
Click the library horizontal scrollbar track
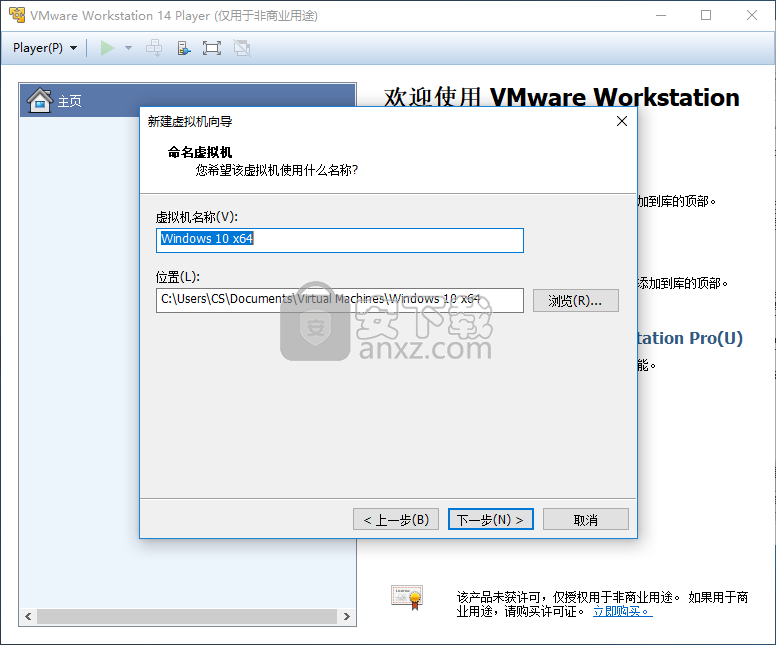pos(187,616)
